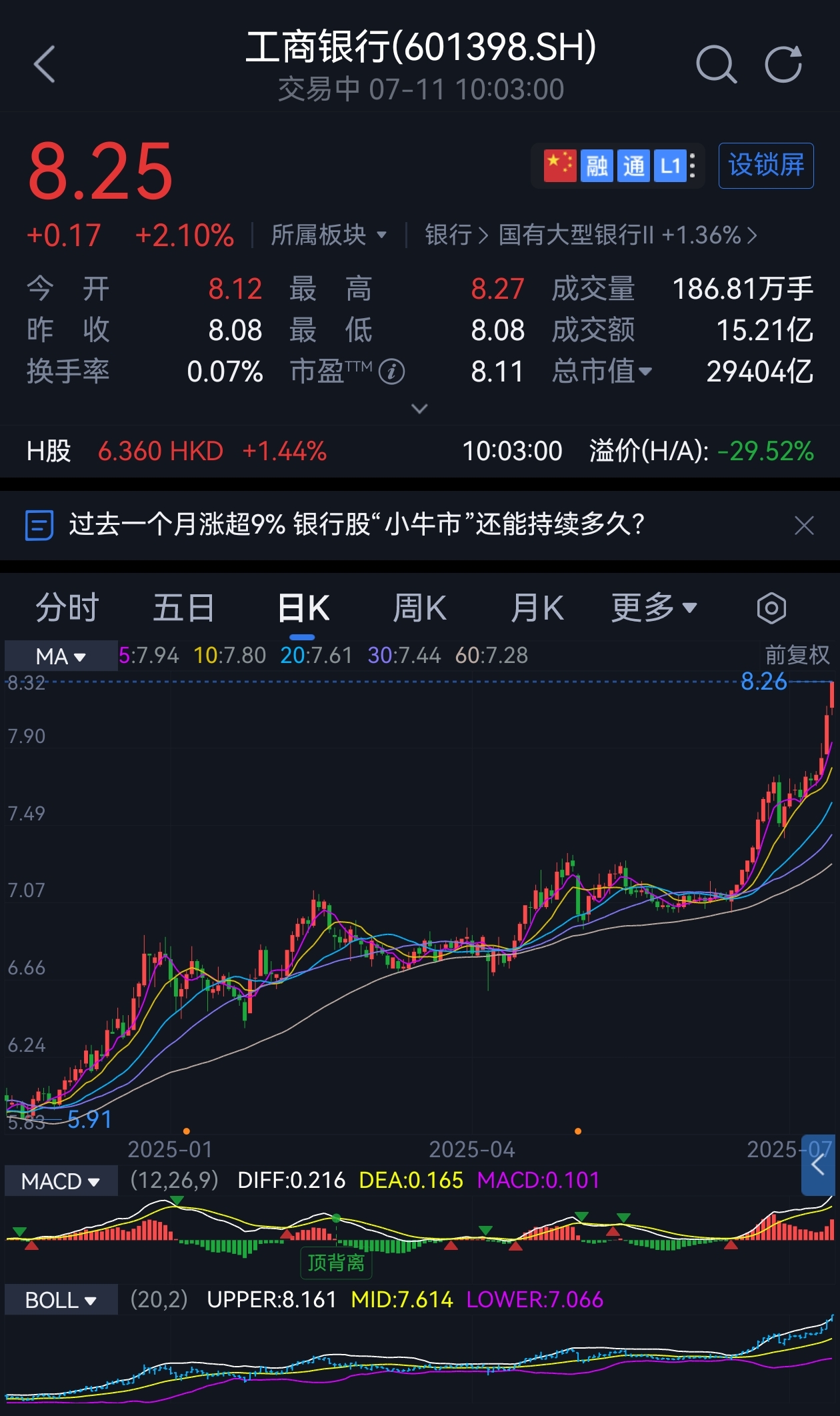Tap the back arrow icon
840x1416 pixels.
[x=44, y=65]
